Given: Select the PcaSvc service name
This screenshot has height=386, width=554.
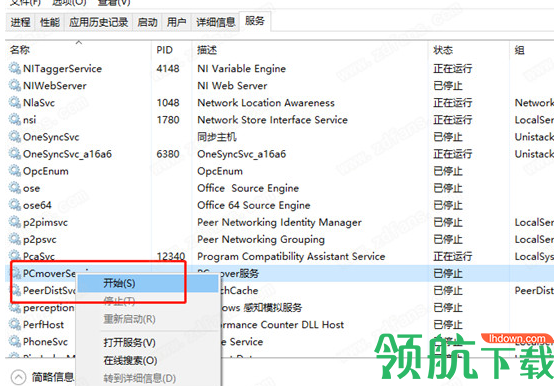Looking at the screenshot, I should tap(39, 256).
